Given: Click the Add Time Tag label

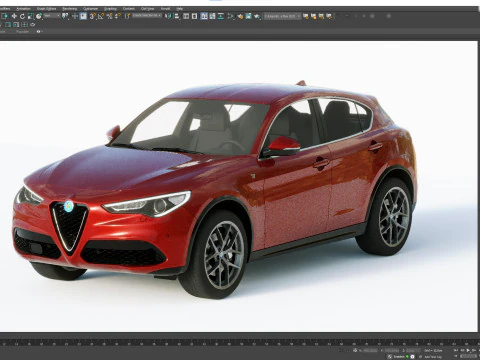Looking at the screenshot, I should pyautogui.click(x=433, y=357).
